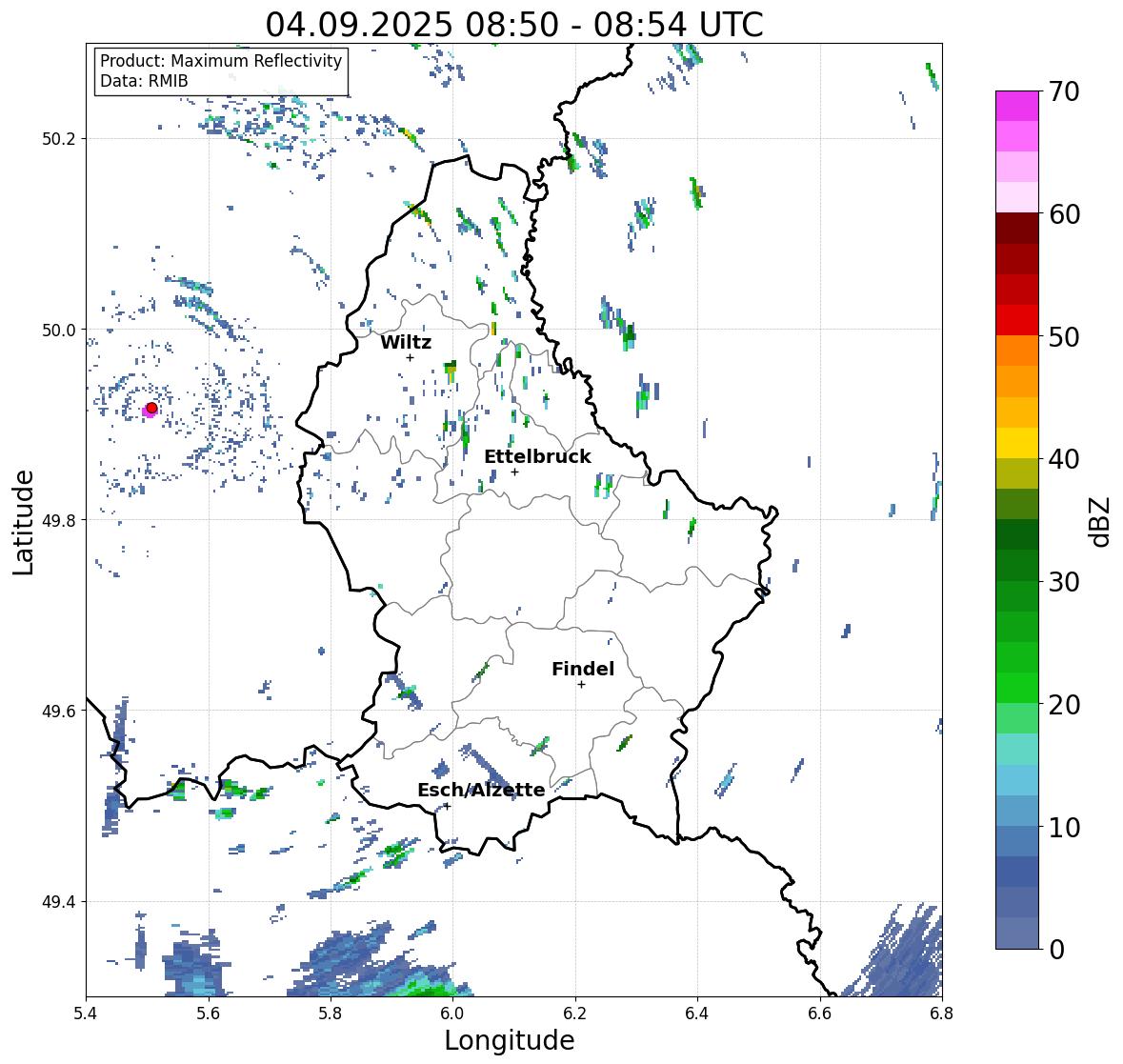Screen dimensions: 1123x1064
Task: Click the 30 tick on the colorbar
Action: pyautogui.click(x=1064, y=582)
